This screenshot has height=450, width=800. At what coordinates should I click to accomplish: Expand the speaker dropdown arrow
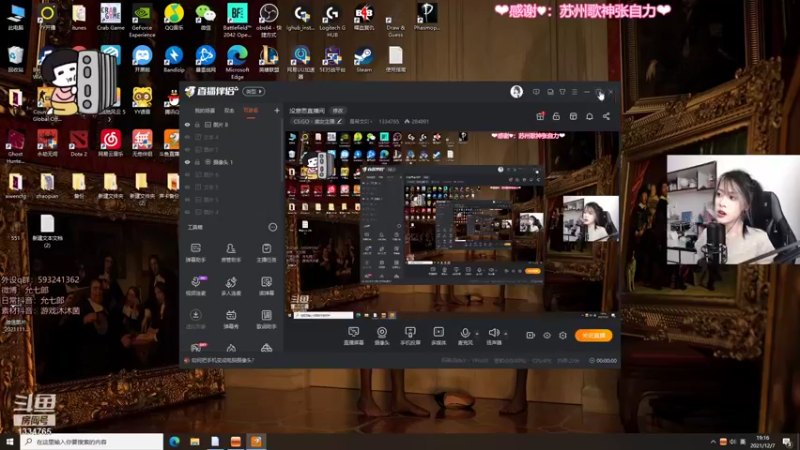click(x=506, y=334)
